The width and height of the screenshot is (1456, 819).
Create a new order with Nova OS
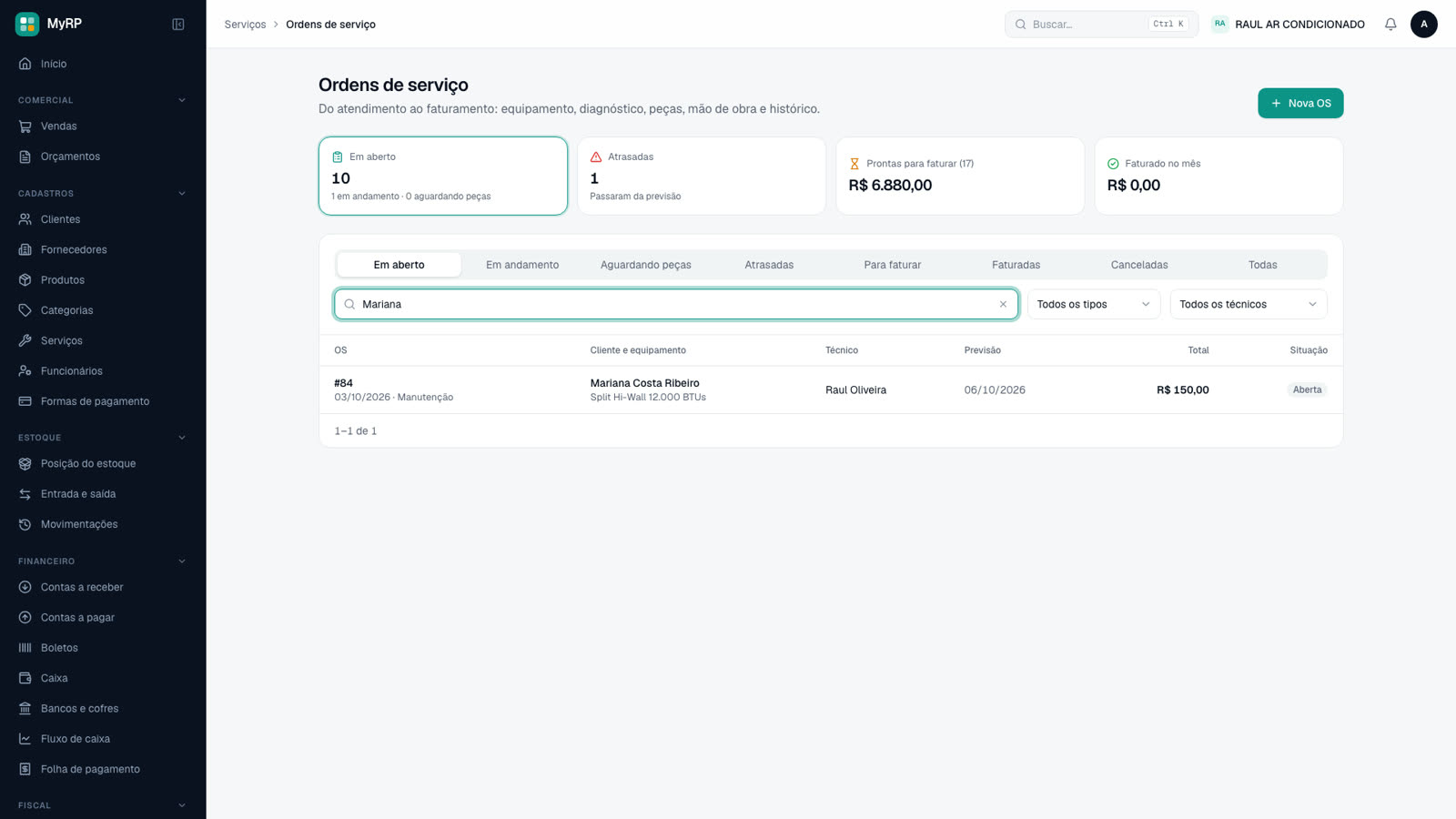1300,103
